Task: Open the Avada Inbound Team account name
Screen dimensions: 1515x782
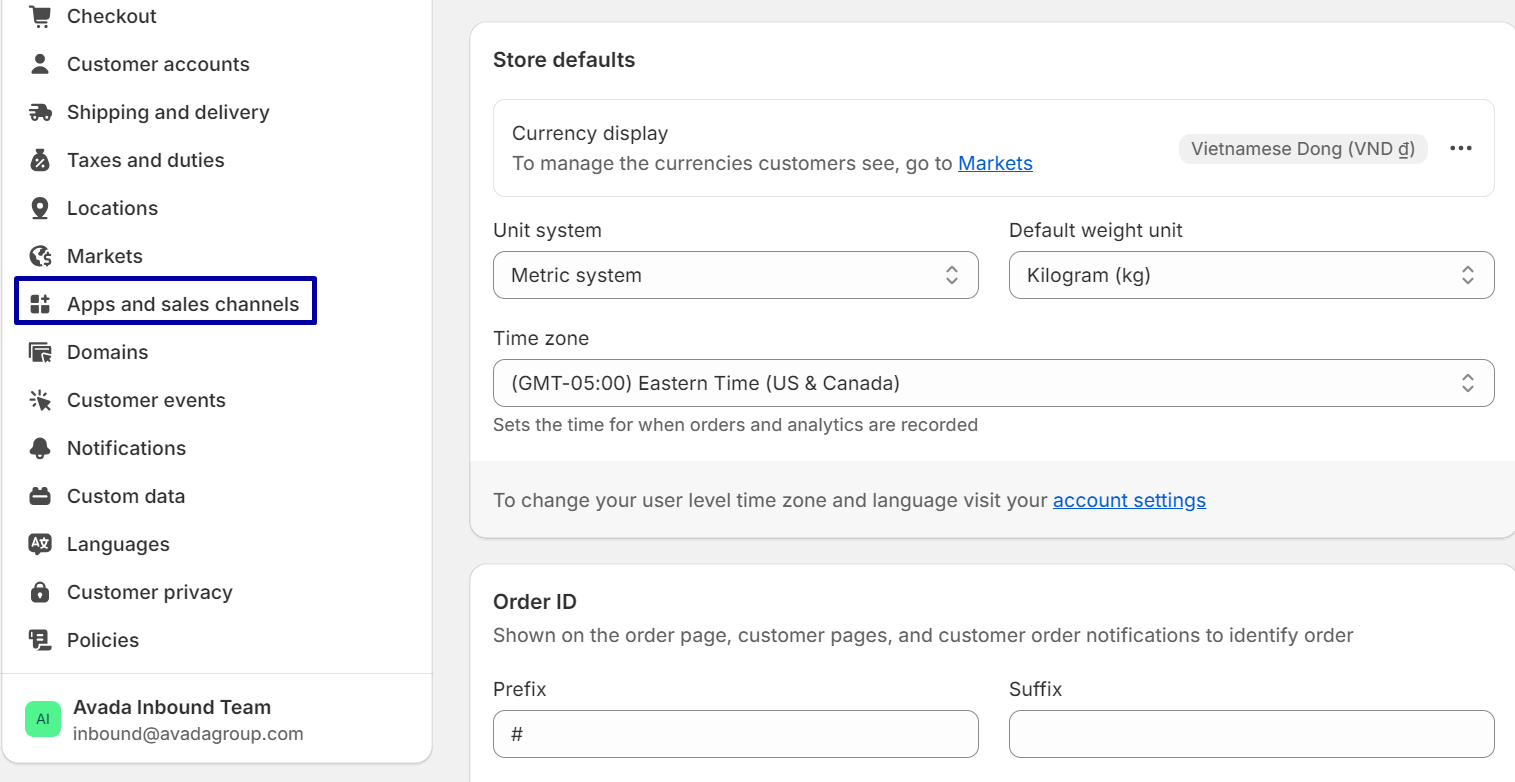Action: point(172,707)
